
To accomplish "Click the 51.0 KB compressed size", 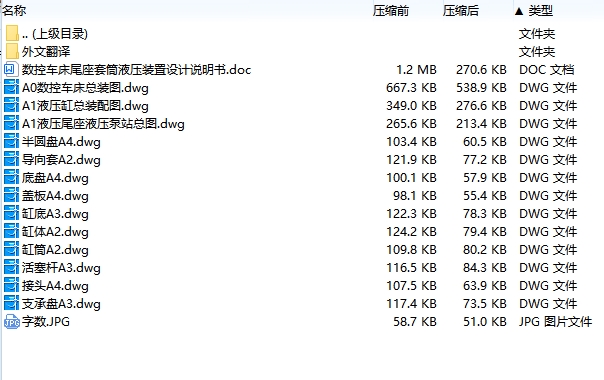I will [485, 321].
